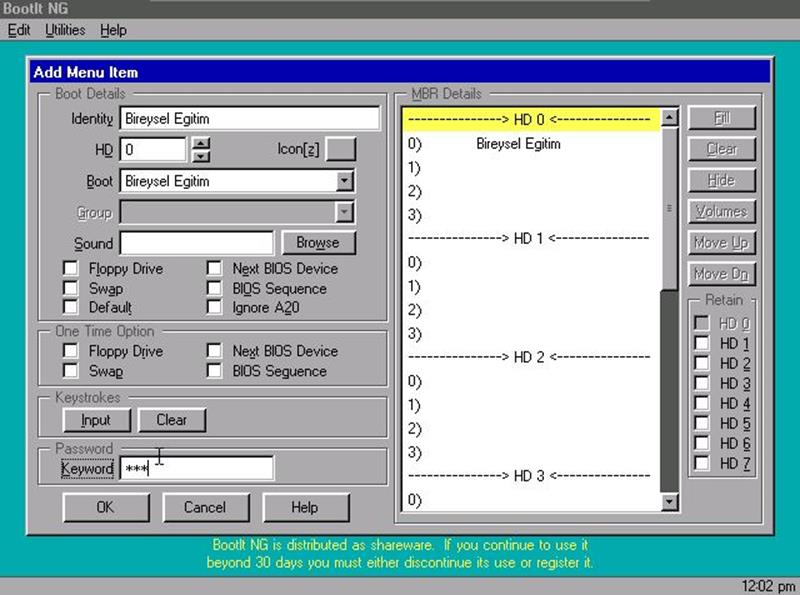The image size is (800, 595).
Task: Click Clear beside the MBR list
Action: 722,150
